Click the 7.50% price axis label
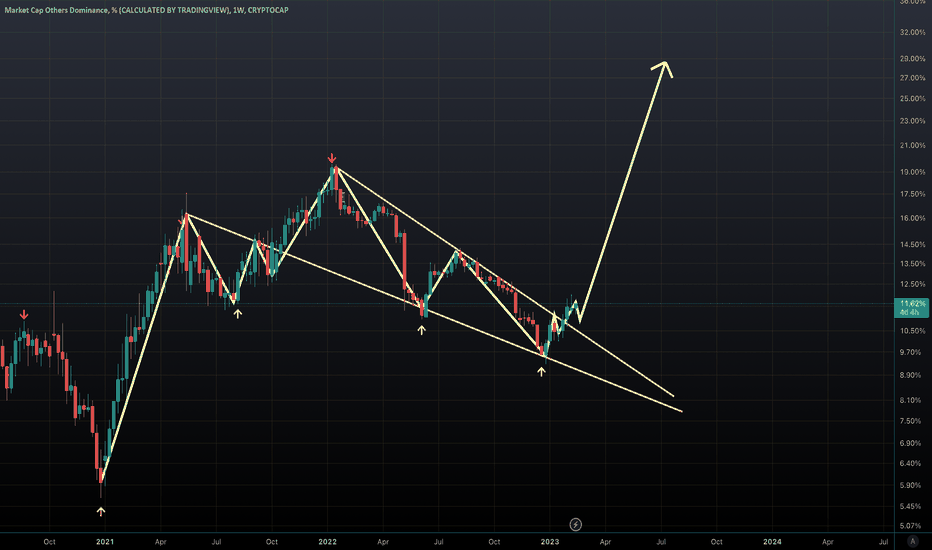Image resolution: width=932 pixels, height=550 pixels. (912, 421)
